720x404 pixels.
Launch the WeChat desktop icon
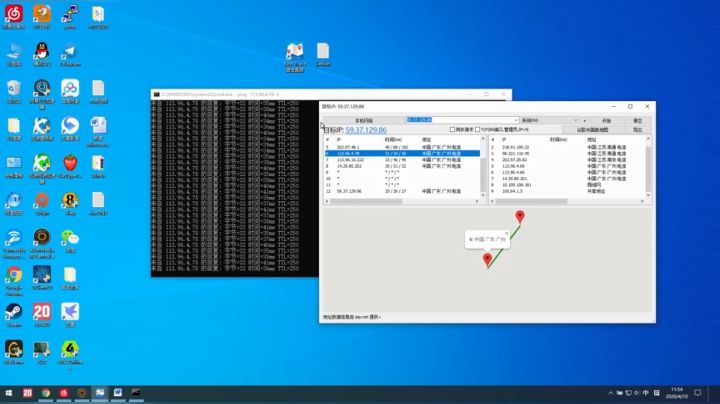[70, 241]
